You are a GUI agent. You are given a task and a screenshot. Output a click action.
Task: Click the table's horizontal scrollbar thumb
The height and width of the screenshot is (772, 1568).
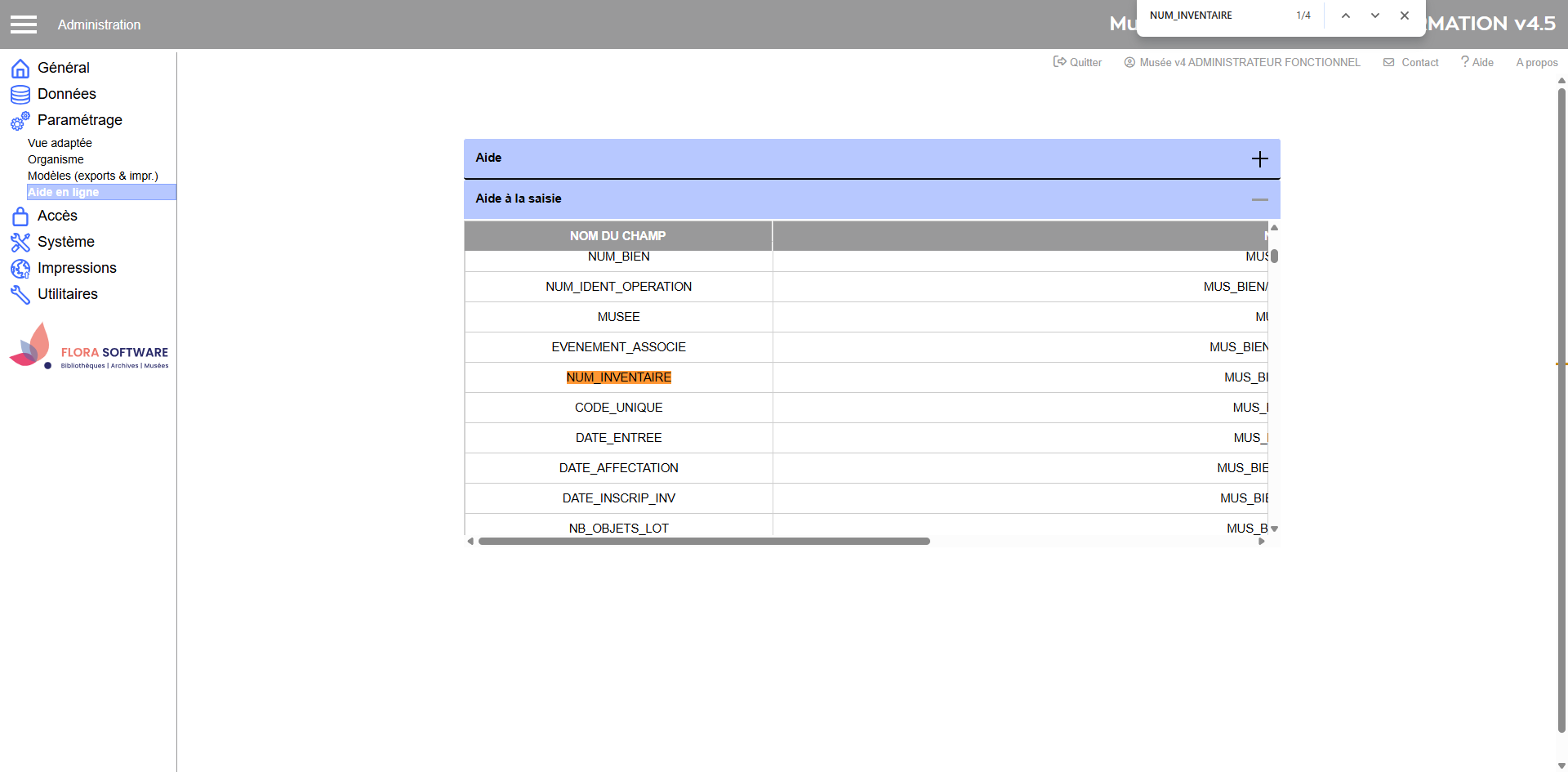(x=704, y=541)
